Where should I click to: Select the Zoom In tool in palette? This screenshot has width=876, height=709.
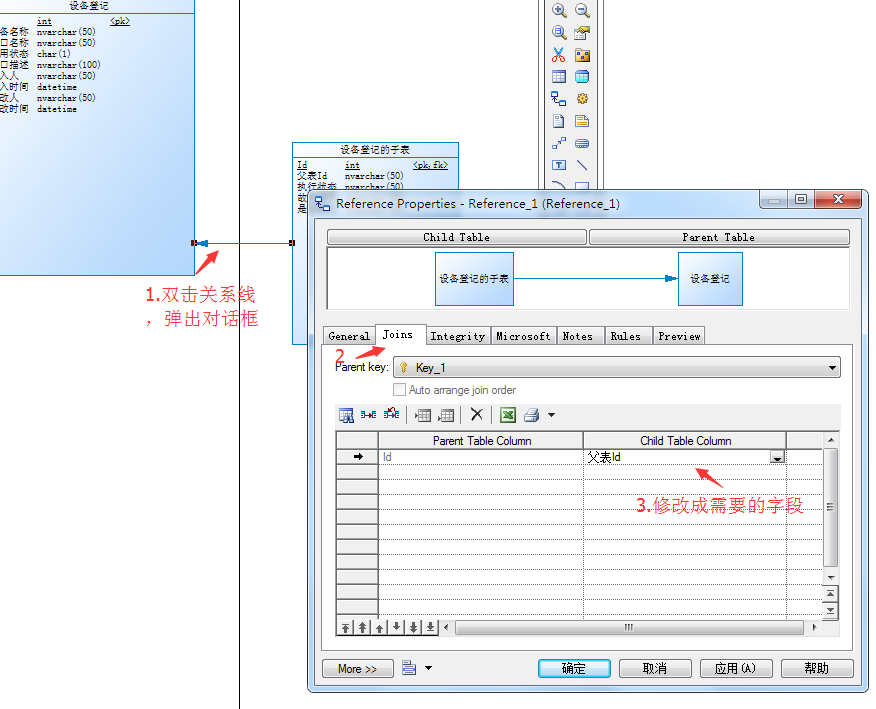click(x=559, y=10)
